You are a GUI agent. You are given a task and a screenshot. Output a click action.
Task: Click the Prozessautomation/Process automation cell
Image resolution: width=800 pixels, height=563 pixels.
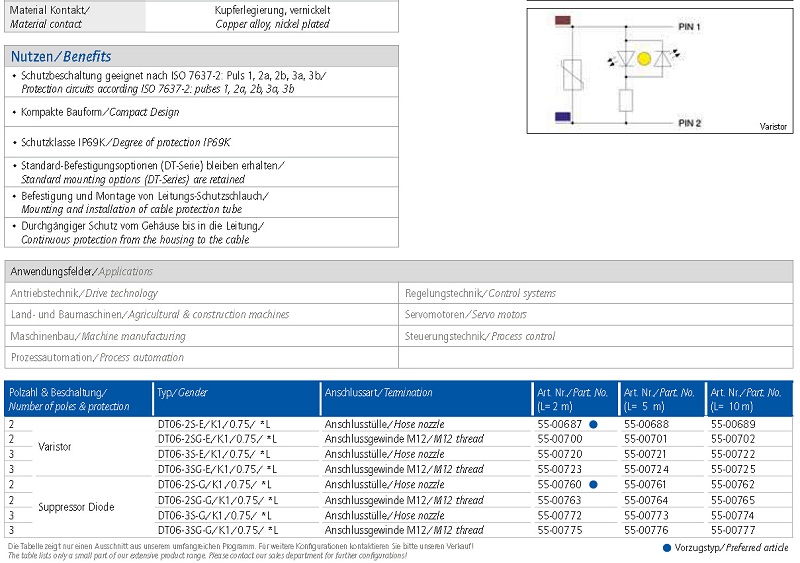[x=97, y=357]
